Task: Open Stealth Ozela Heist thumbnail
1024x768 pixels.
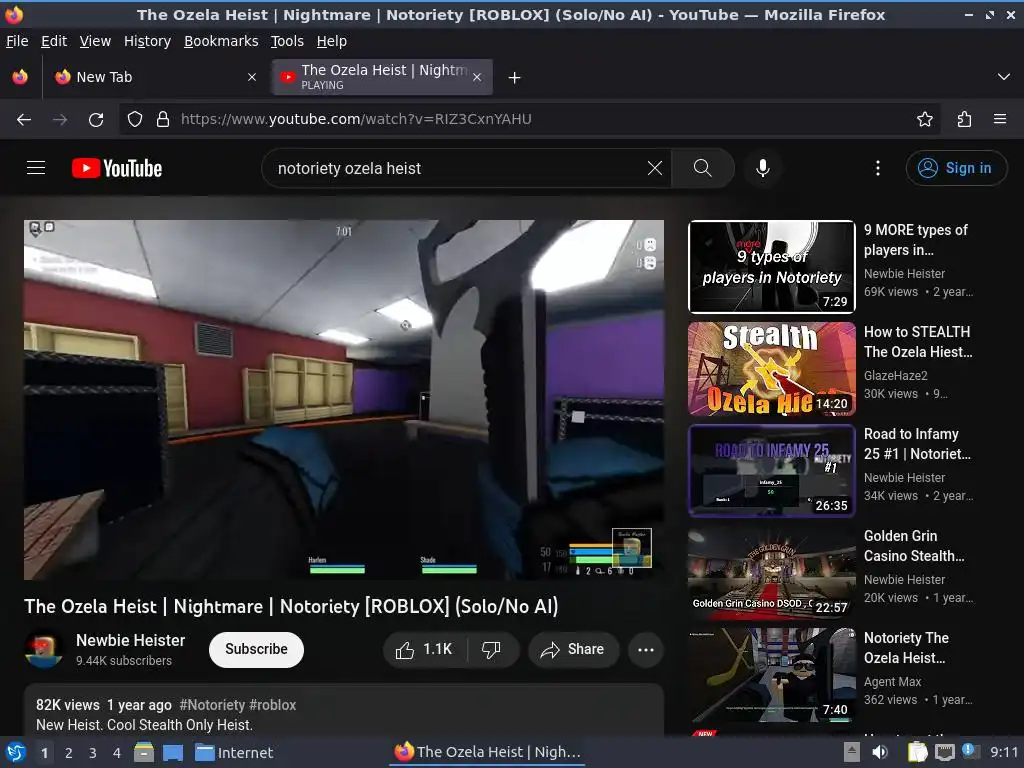Action: click(772, 369)
